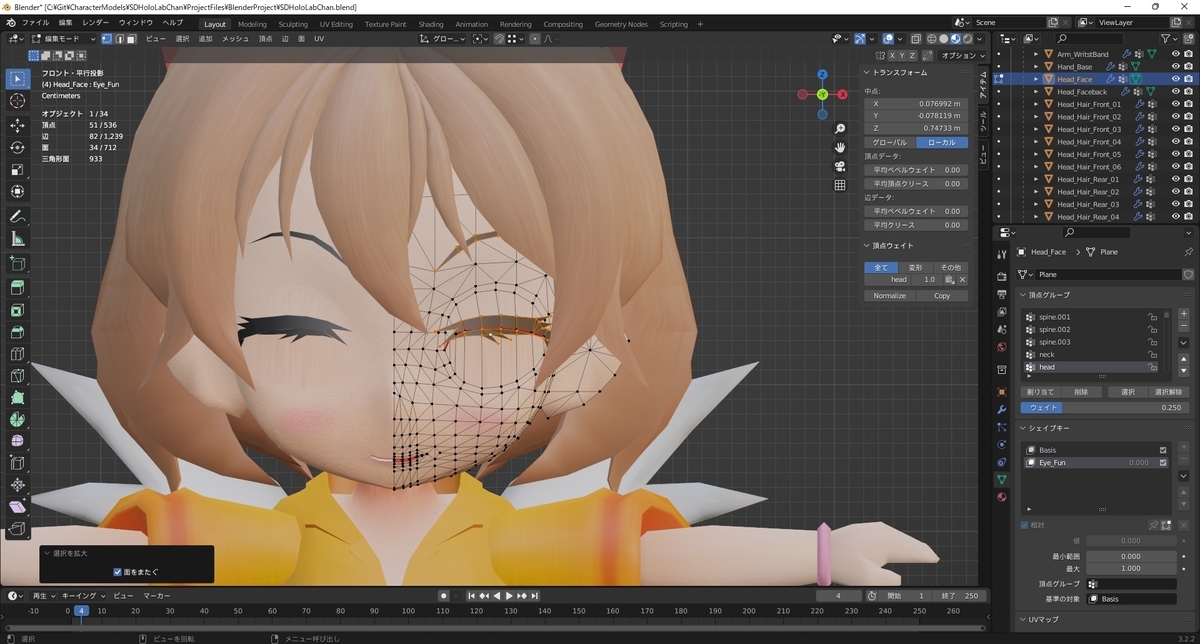The width and height of the screenshot is (1200, 644).
Task: Click the Assign vertex group button
Action: point(1041,392)
